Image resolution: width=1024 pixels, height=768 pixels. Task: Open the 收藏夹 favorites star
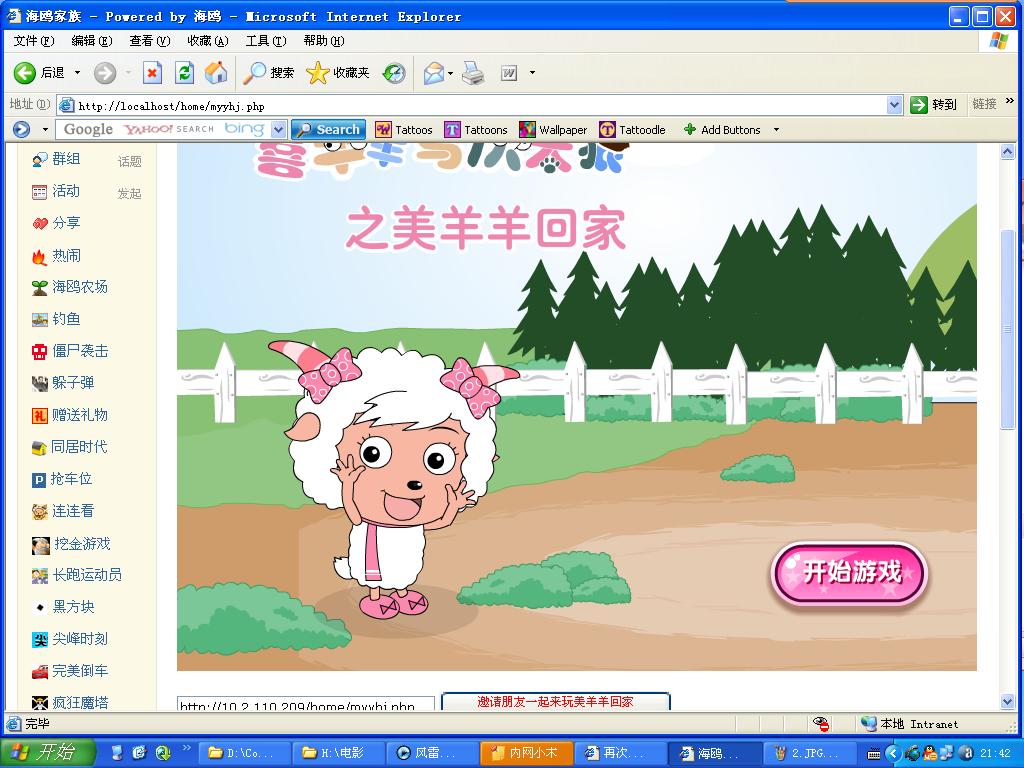click(337, 72)
